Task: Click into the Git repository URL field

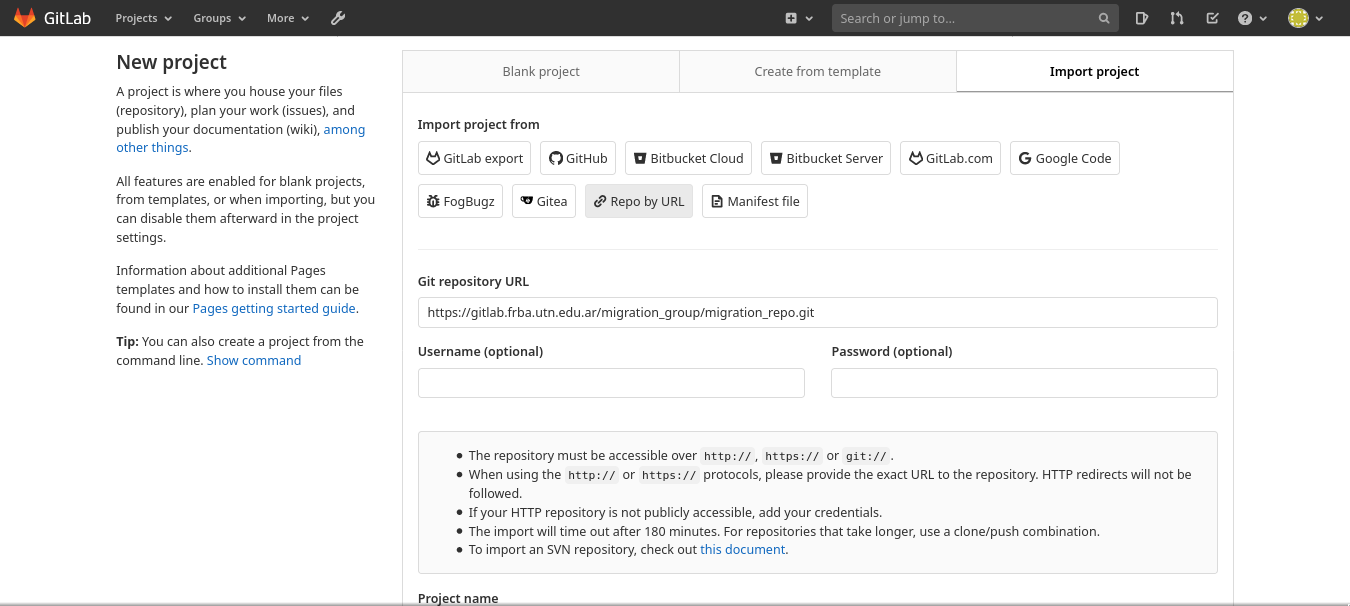Action: click(817, 312)
